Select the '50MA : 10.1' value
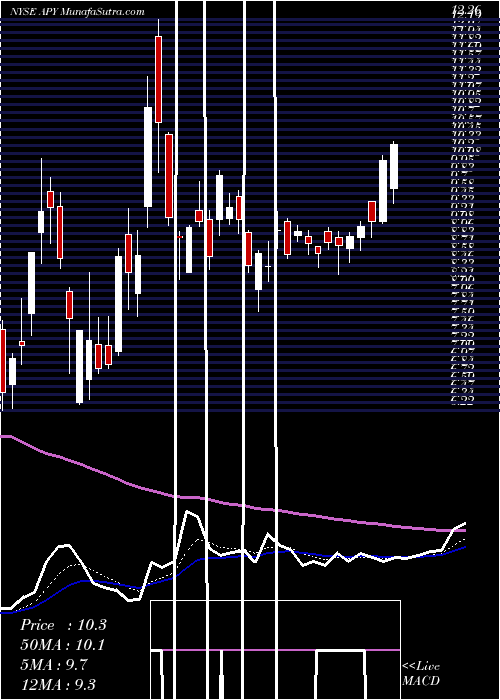Screen dimensions: 500x700 tap(63, 645)
